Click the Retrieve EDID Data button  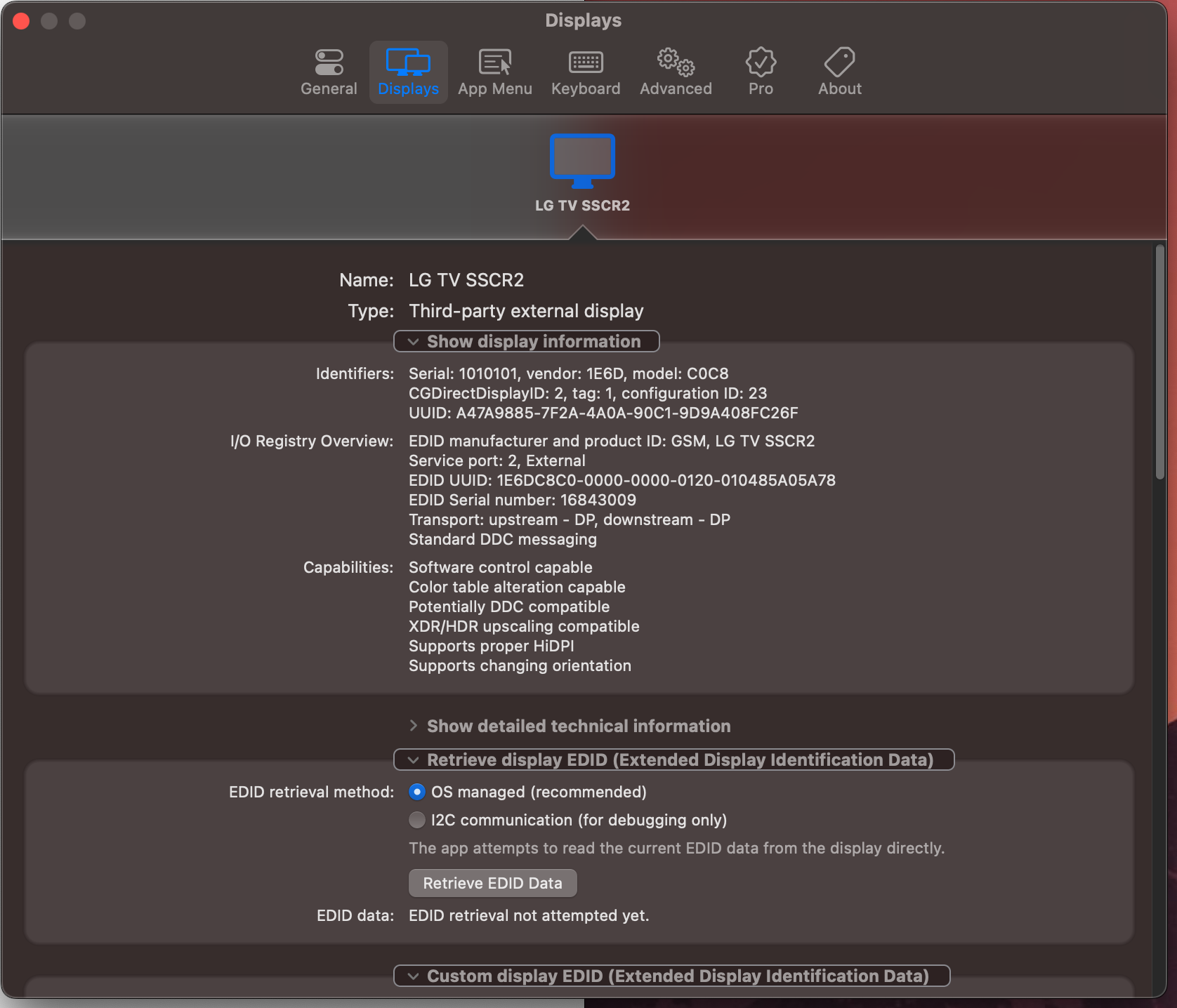493,883
